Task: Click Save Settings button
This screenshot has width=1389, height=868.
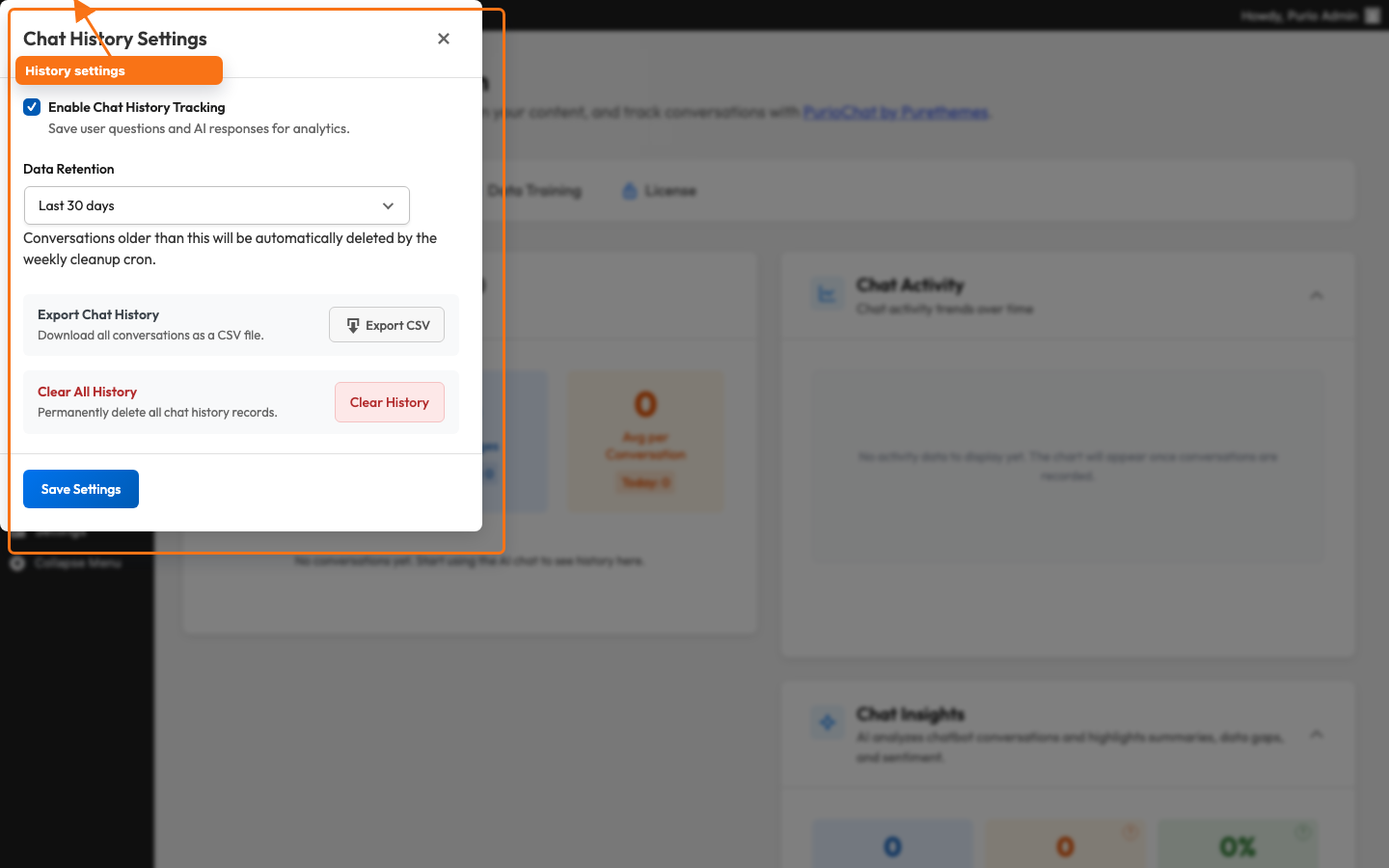Action: [x=81, y=489]
